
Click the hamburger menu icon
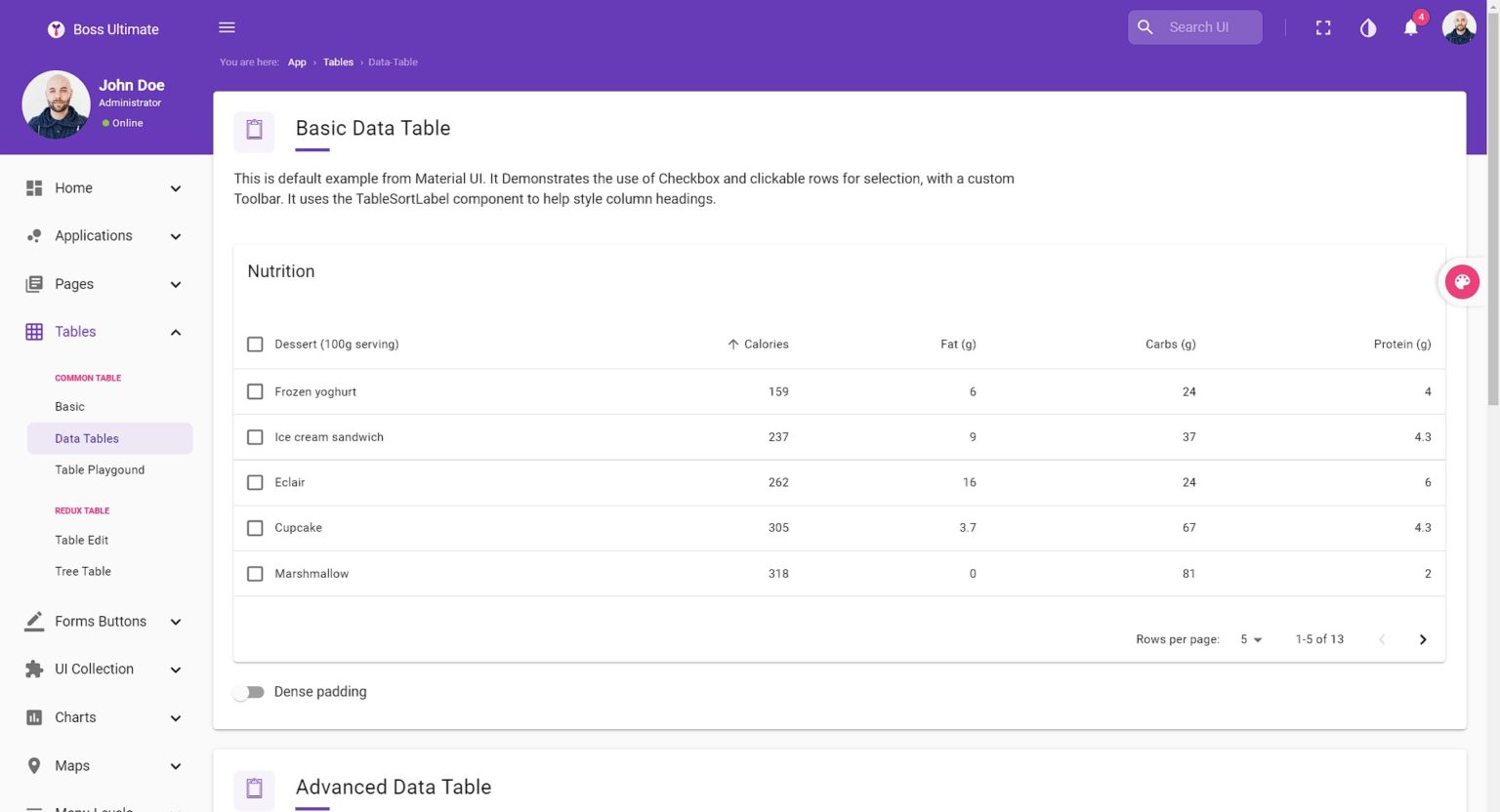coord(227,27)
